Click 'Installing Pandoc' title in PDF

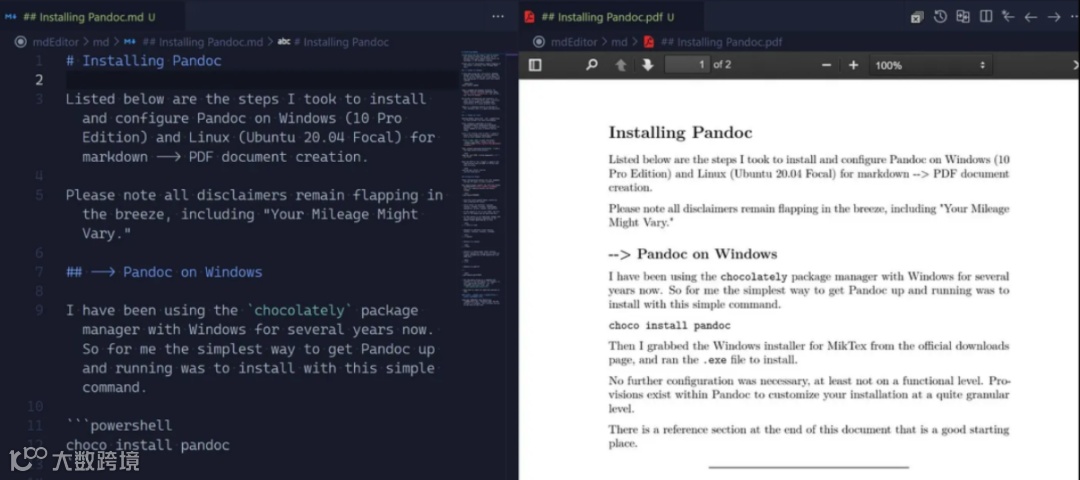tap(681, 132)
